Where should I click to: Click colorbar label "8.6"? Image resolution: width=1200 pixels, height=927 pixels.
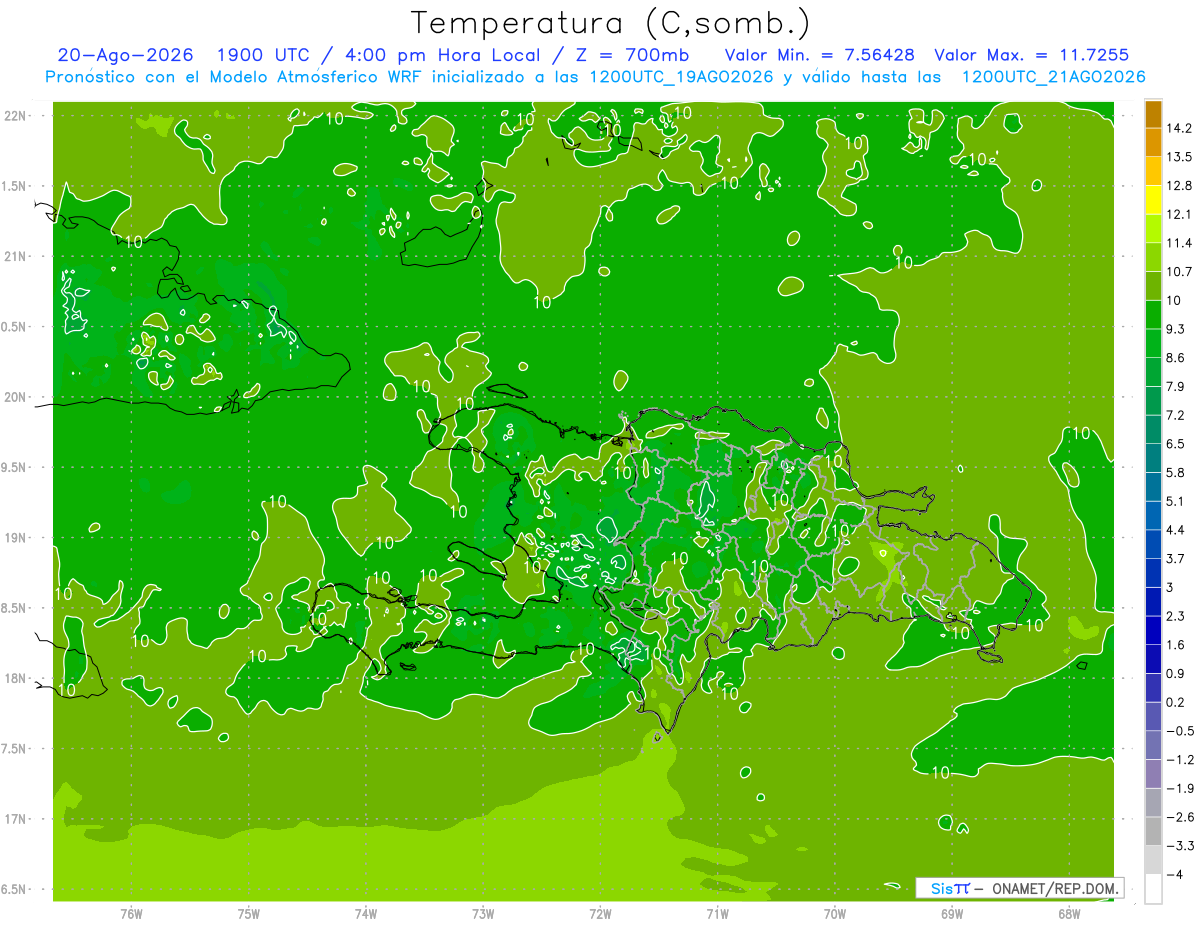point(1176,358)
